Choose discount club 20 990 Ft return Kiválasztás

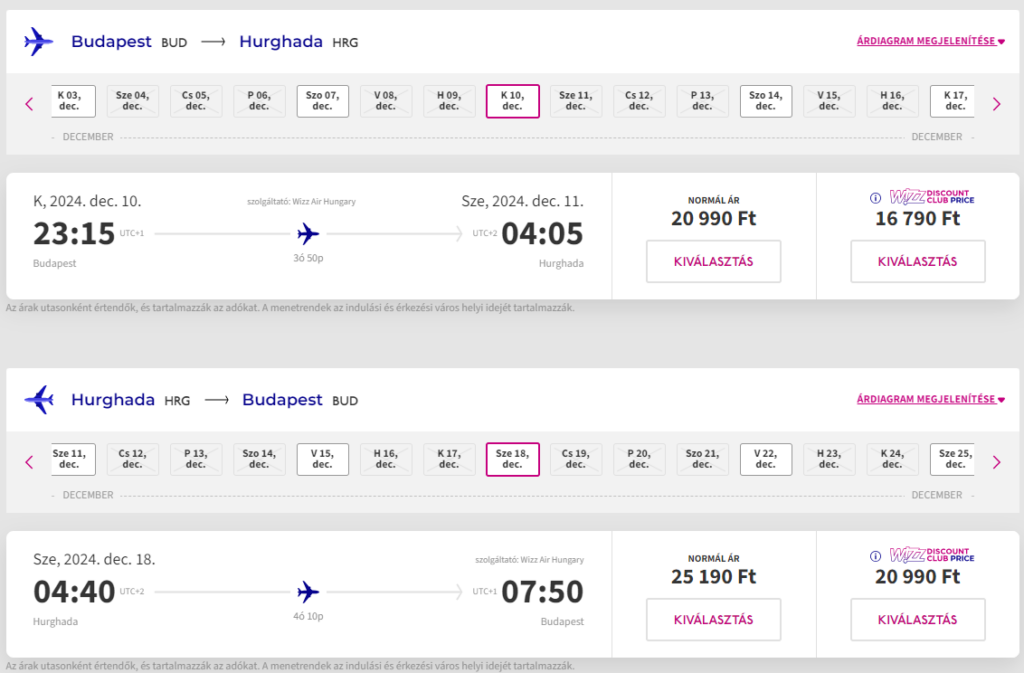coord(918,619)
